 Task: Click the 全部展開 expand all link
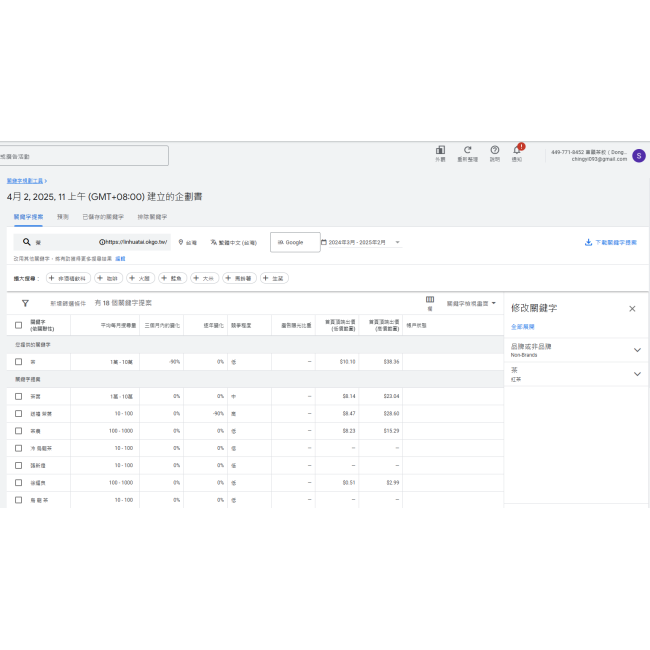click(522, 327)
